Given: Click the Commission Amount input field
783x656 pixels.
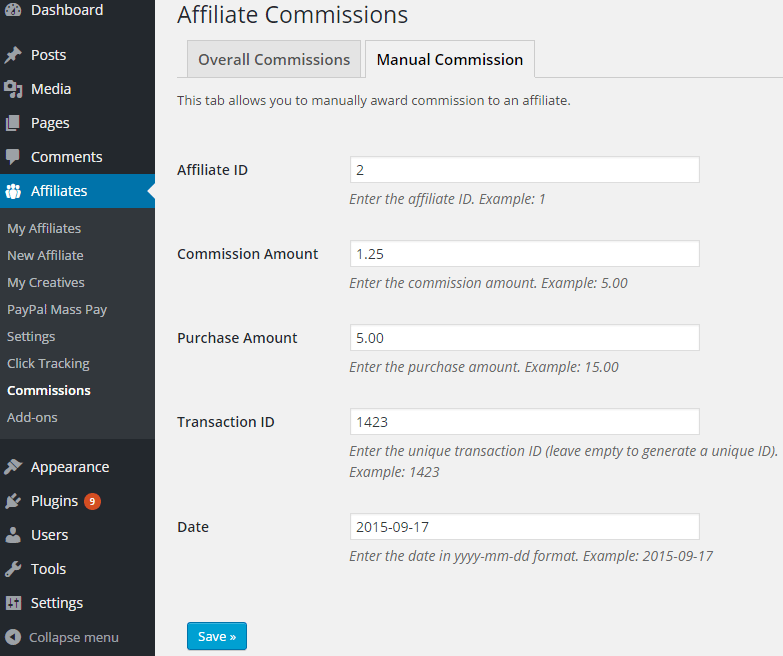Looking at the screenshot, I should (x=524, y=254).
